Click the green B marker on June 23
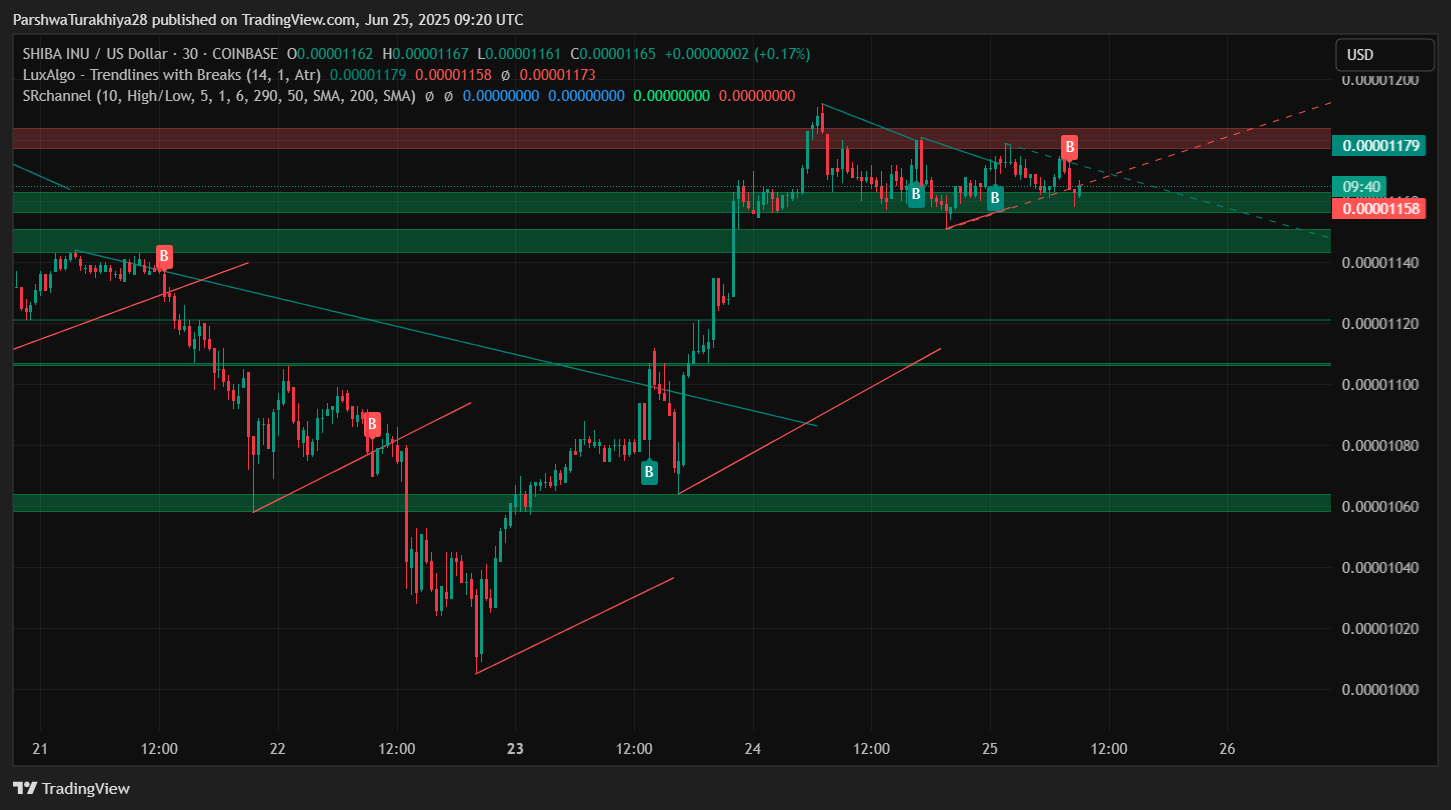Image resolution: width=1451 pixels, height=810 pixels. (x=649, y=472)
